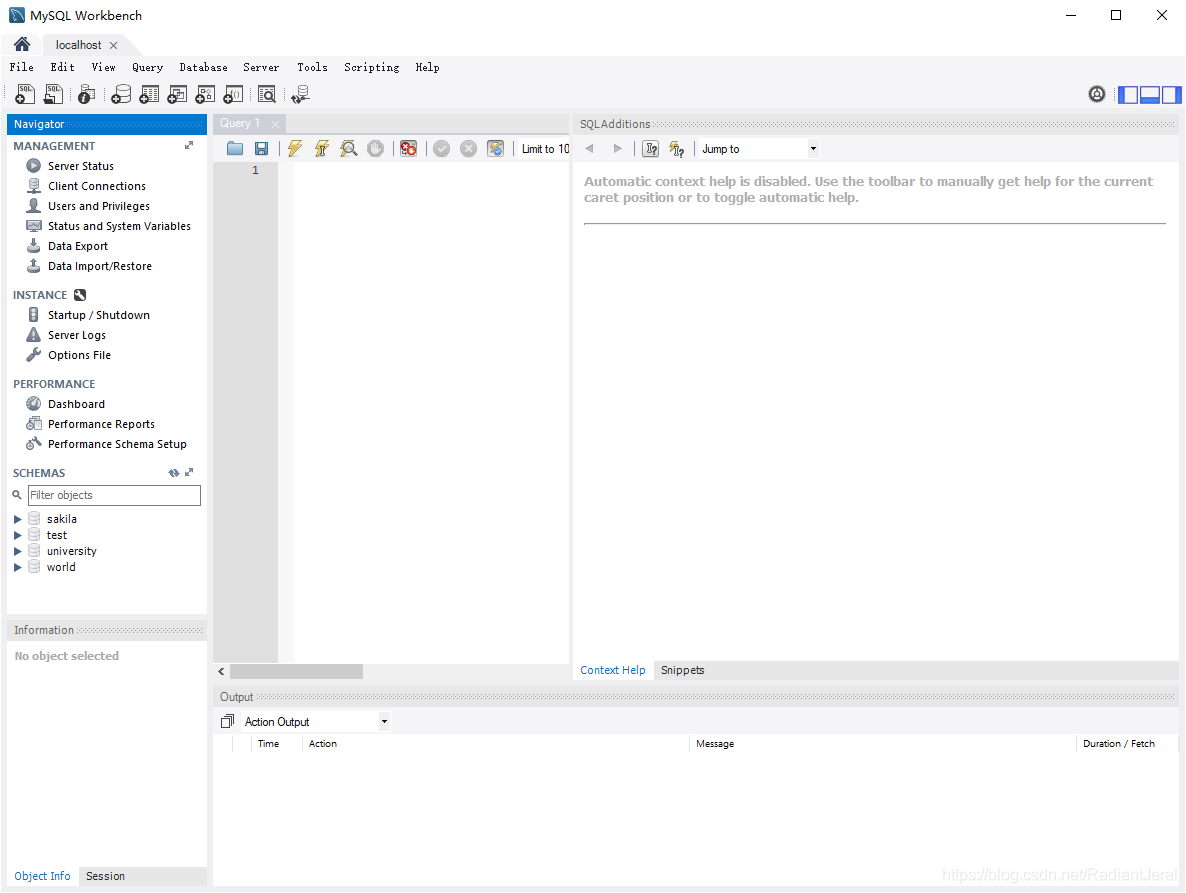
Task: Open Performance Schema Setup
Action: [117, 444]
